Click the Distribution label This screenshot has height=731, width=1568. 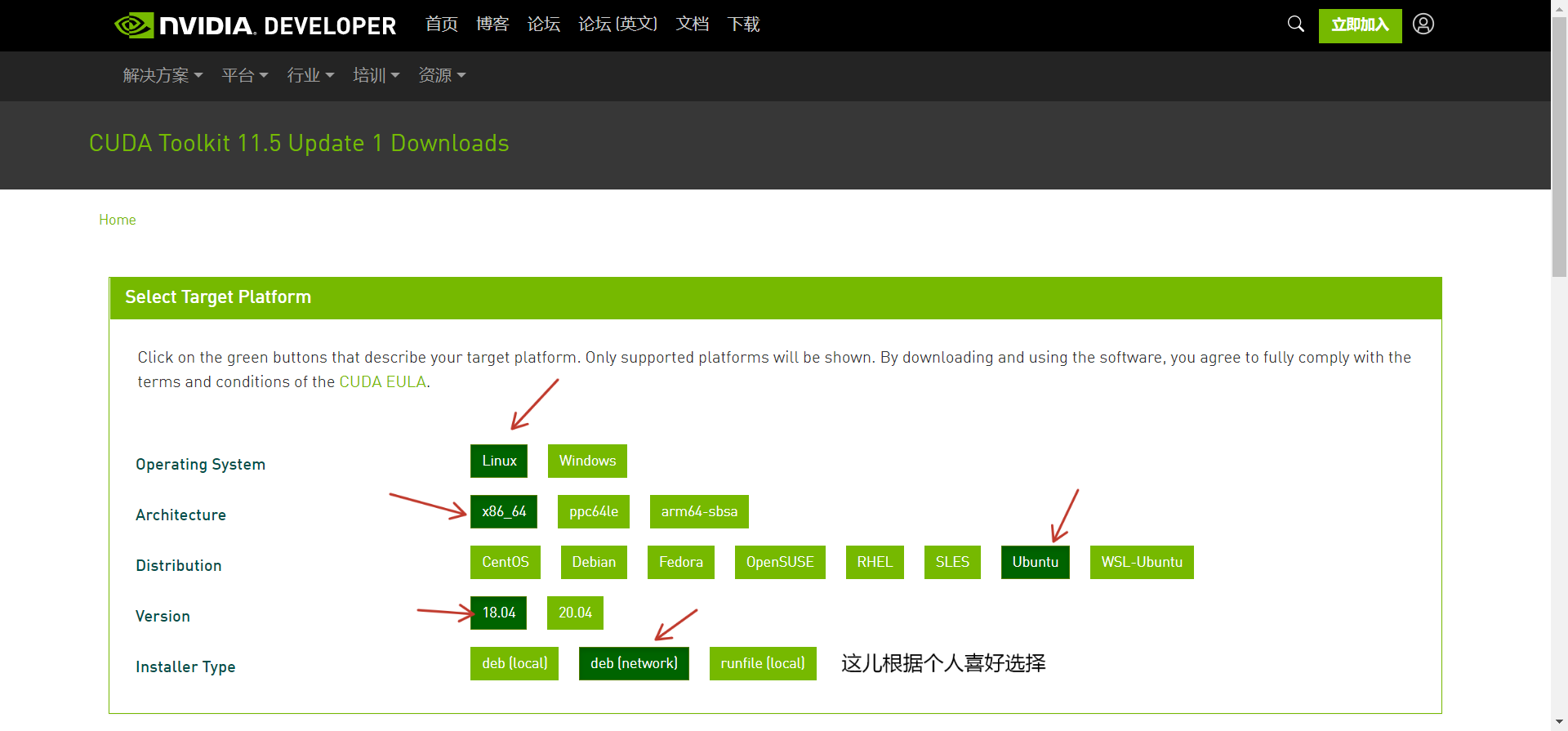pos(178,565)
